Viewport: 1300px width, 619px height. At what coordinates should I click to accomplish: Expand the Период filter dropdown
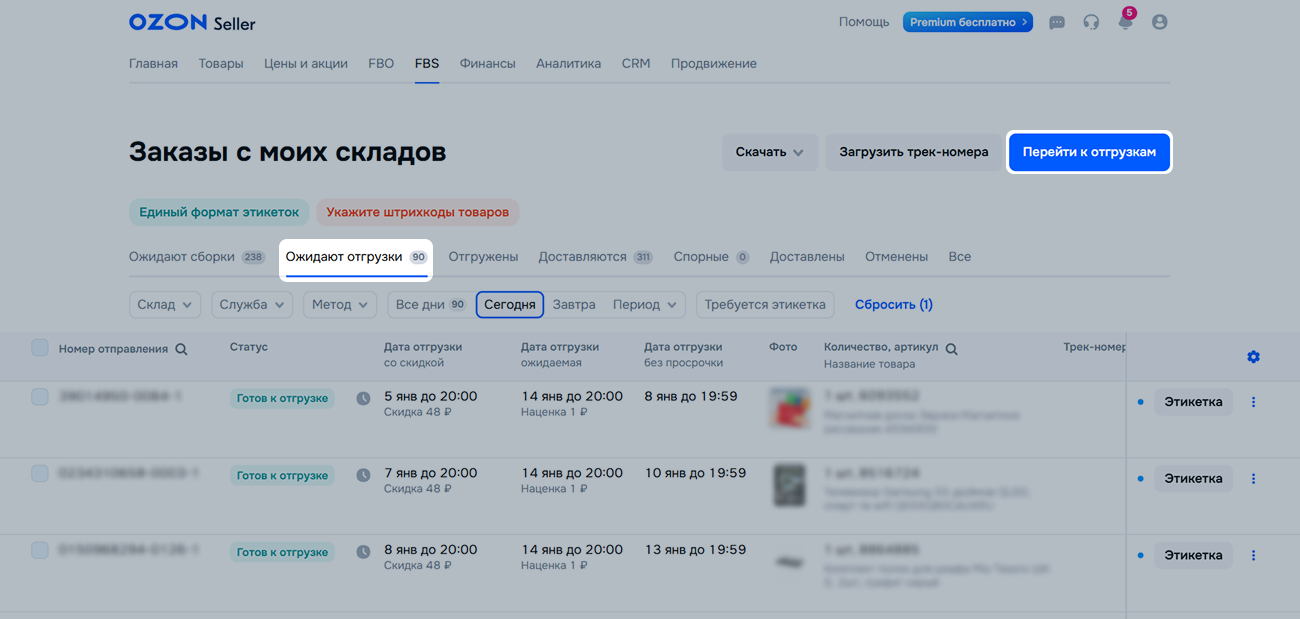point(647,305)
